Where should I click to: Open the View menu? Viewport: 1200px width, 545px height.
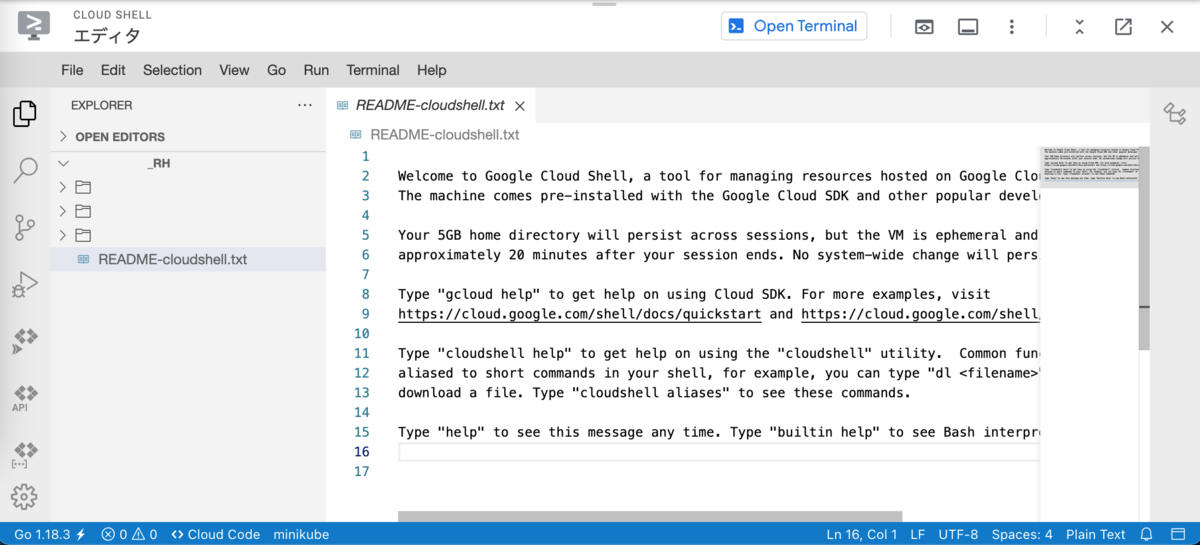pos(234,70)
